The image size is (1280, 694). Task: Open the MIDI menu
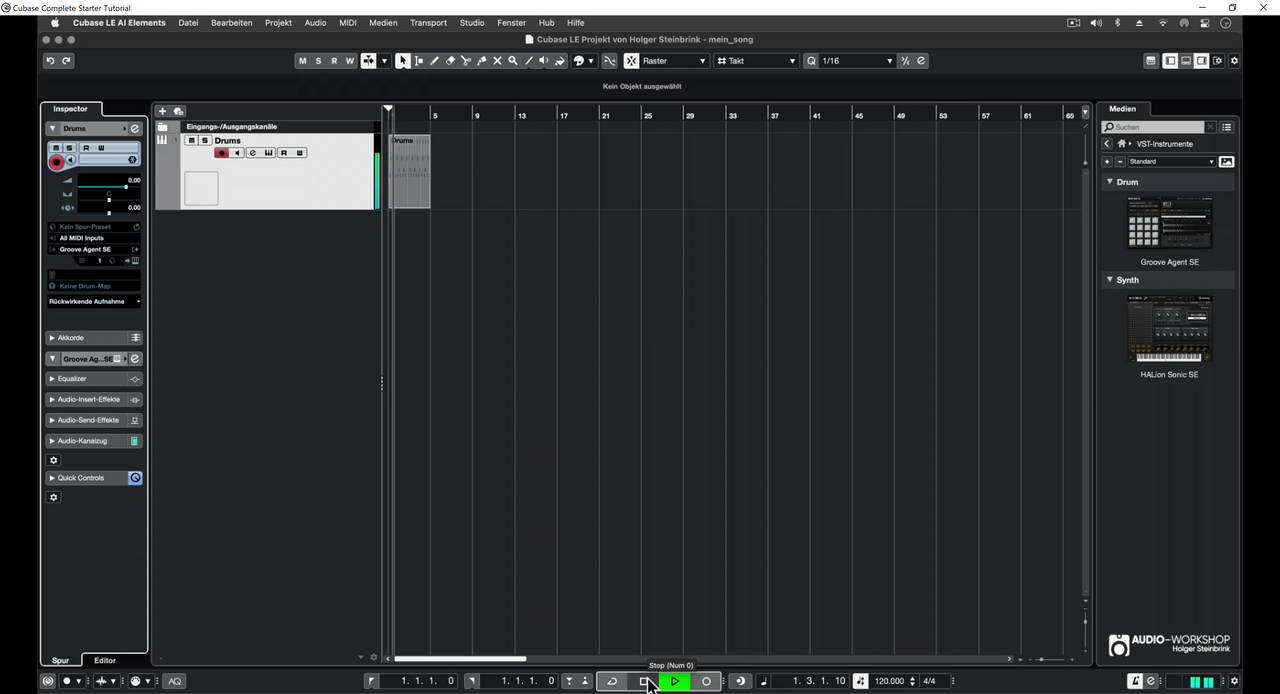(348, 23)
